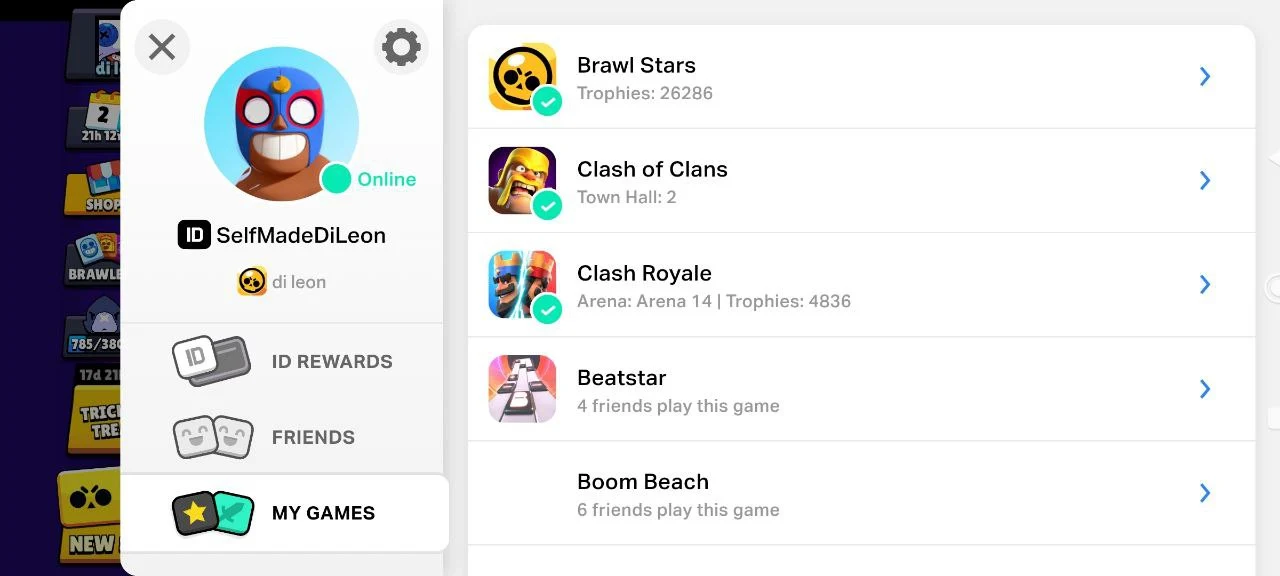Click the green Online status indicator
Screen dimensions: 1280x576
click(x=337, y=179)
